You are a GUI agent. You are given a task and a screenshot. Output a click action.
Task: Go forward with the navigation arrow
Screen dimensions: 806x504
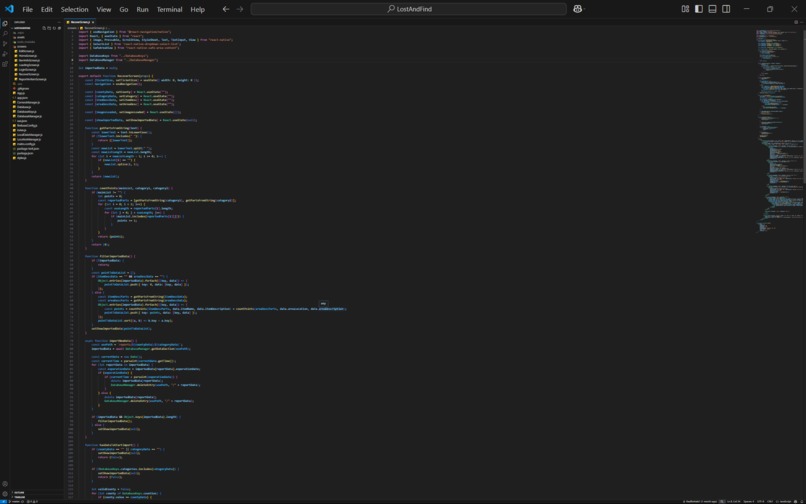point(240,9)
